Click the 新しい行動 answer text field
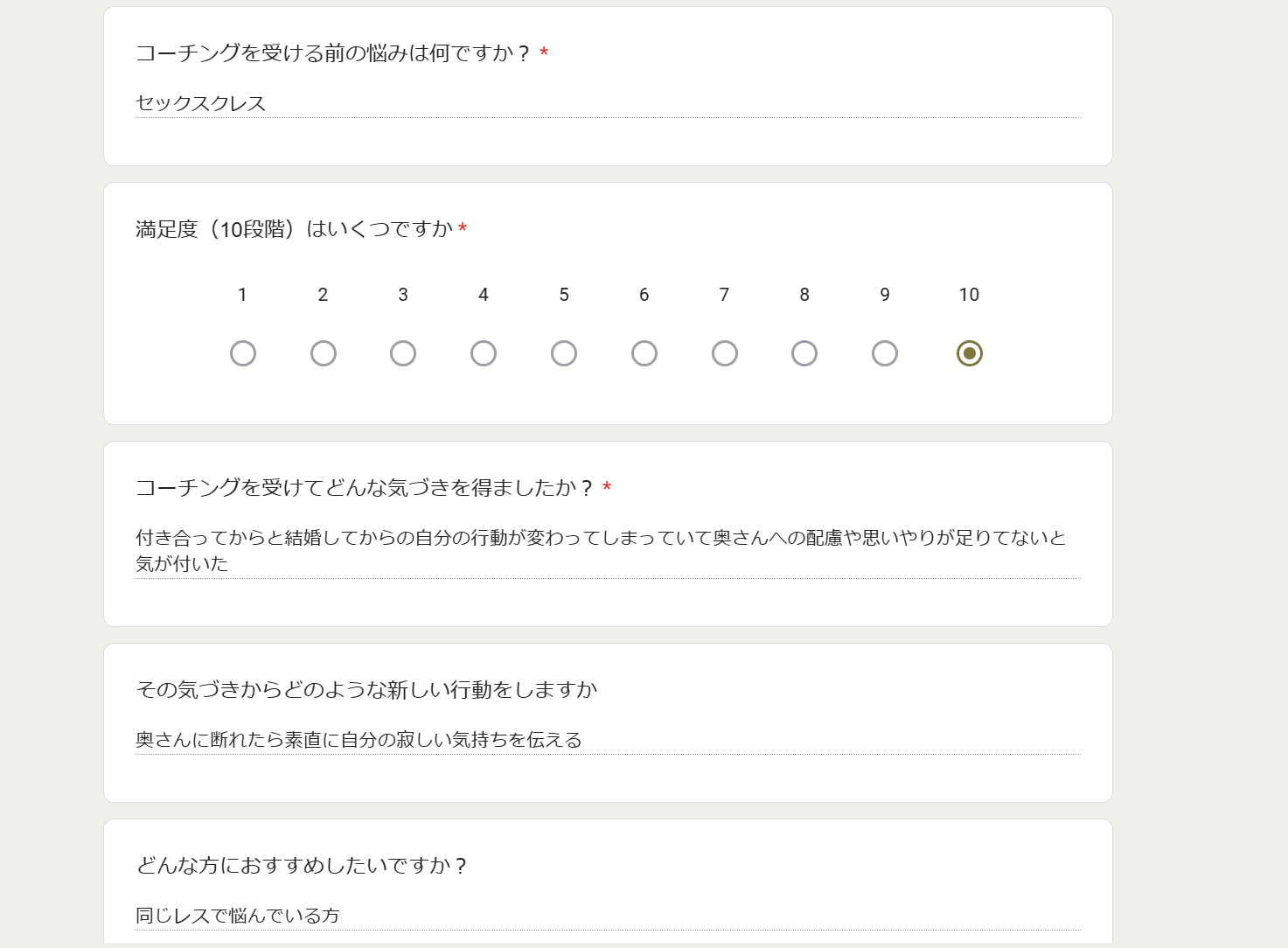 [x=608, y=741]
